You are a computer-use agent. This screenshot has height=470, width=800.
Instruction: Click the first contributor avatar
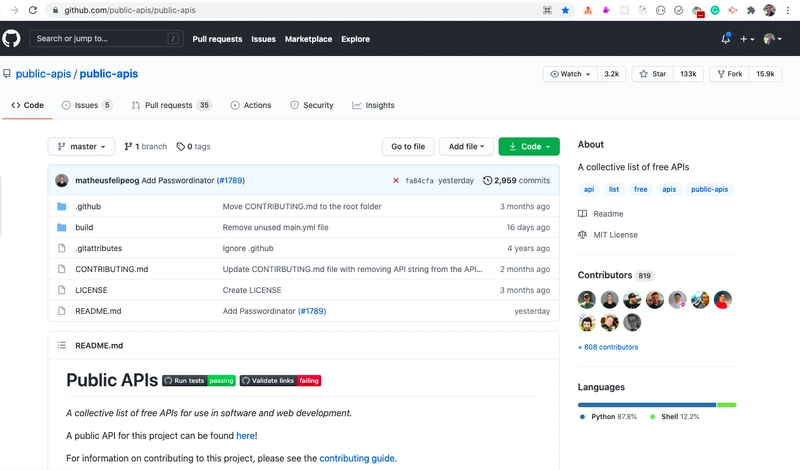[587, 300]
